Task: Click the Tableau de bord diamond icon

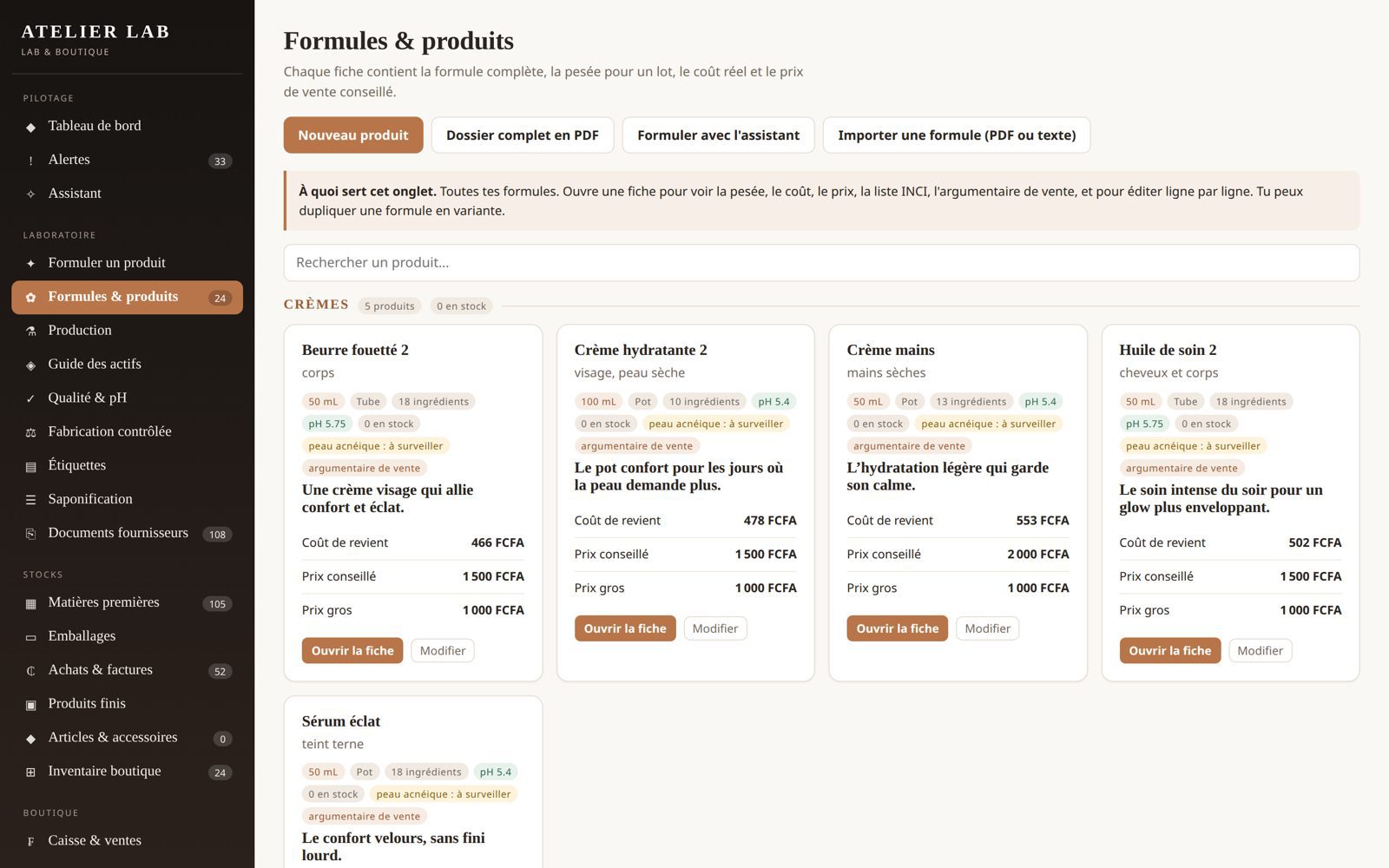Action: tap(30, 127)
